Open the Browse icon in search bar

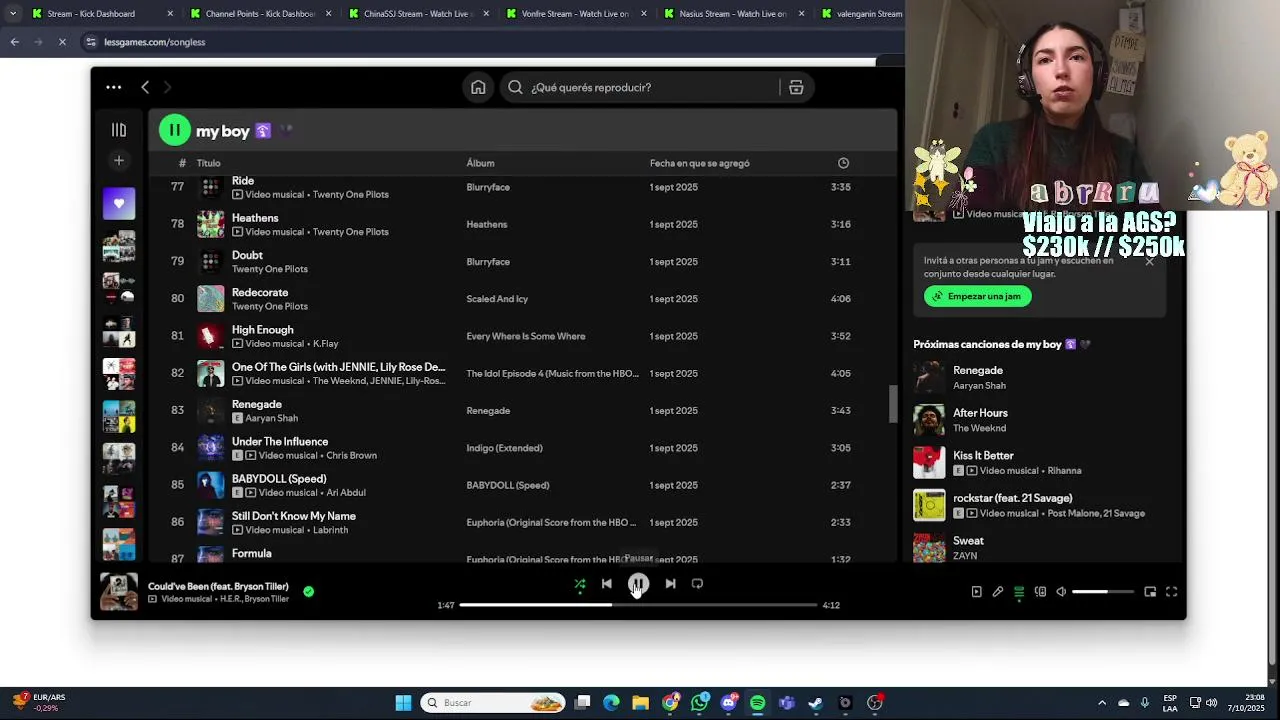[796, 87]
